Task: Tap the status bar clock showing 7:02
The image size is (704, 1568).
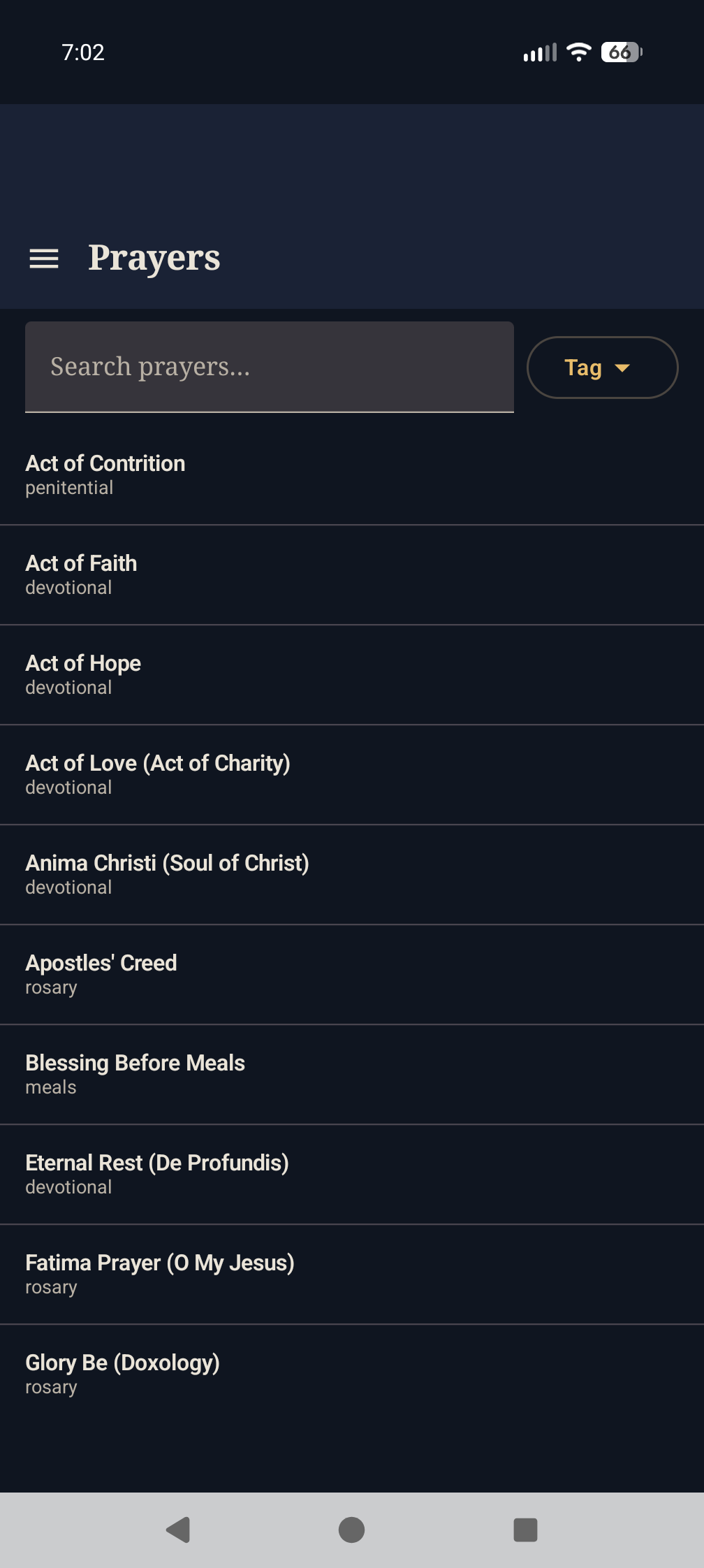Action: pos(83,52)
